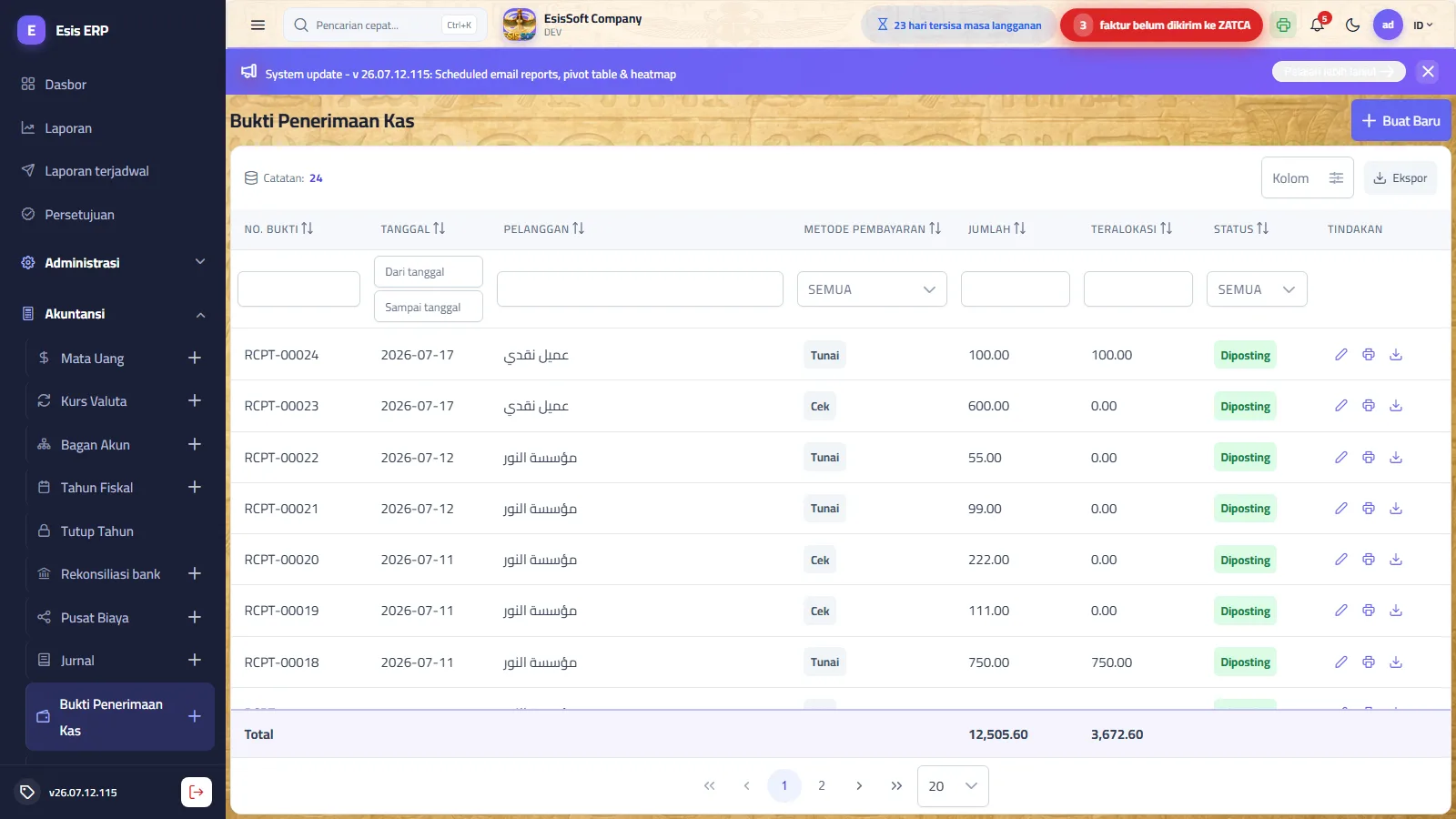Edit receipt RCPT-00018
This screenshot has height=819, width=1456.
coord(1341,662)
